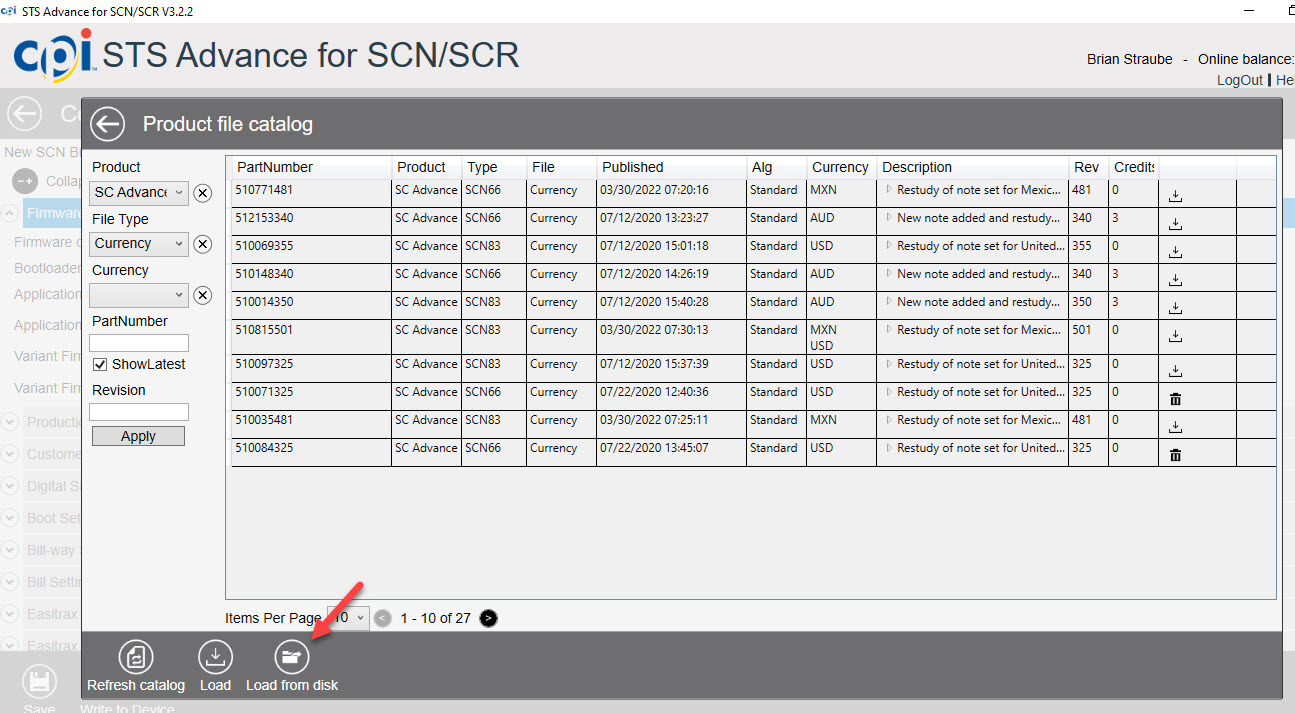Click the Apply filter button

138,436
